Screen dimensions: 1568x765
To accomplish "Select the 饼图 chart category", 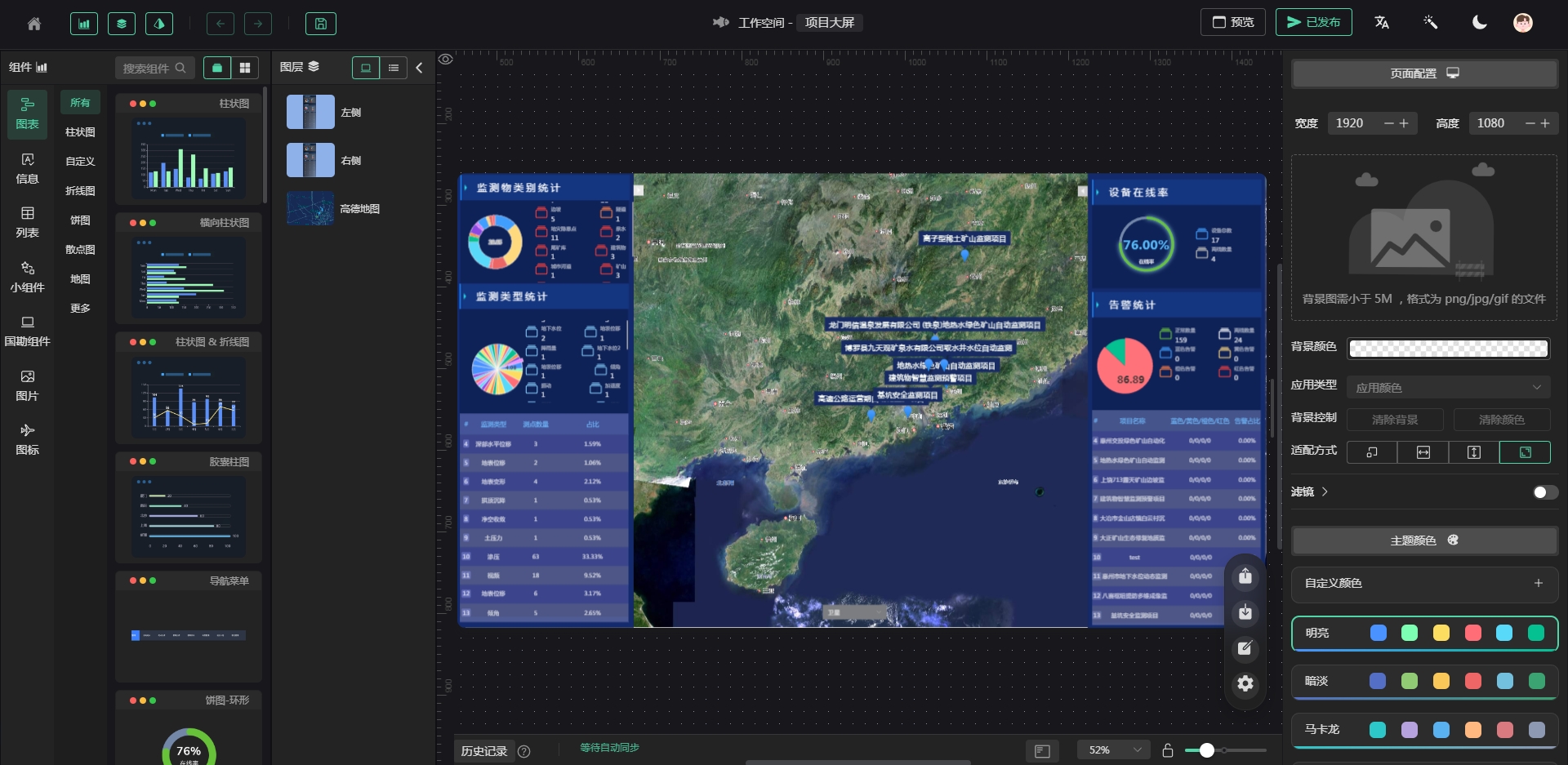I will [x=80, y=220].
